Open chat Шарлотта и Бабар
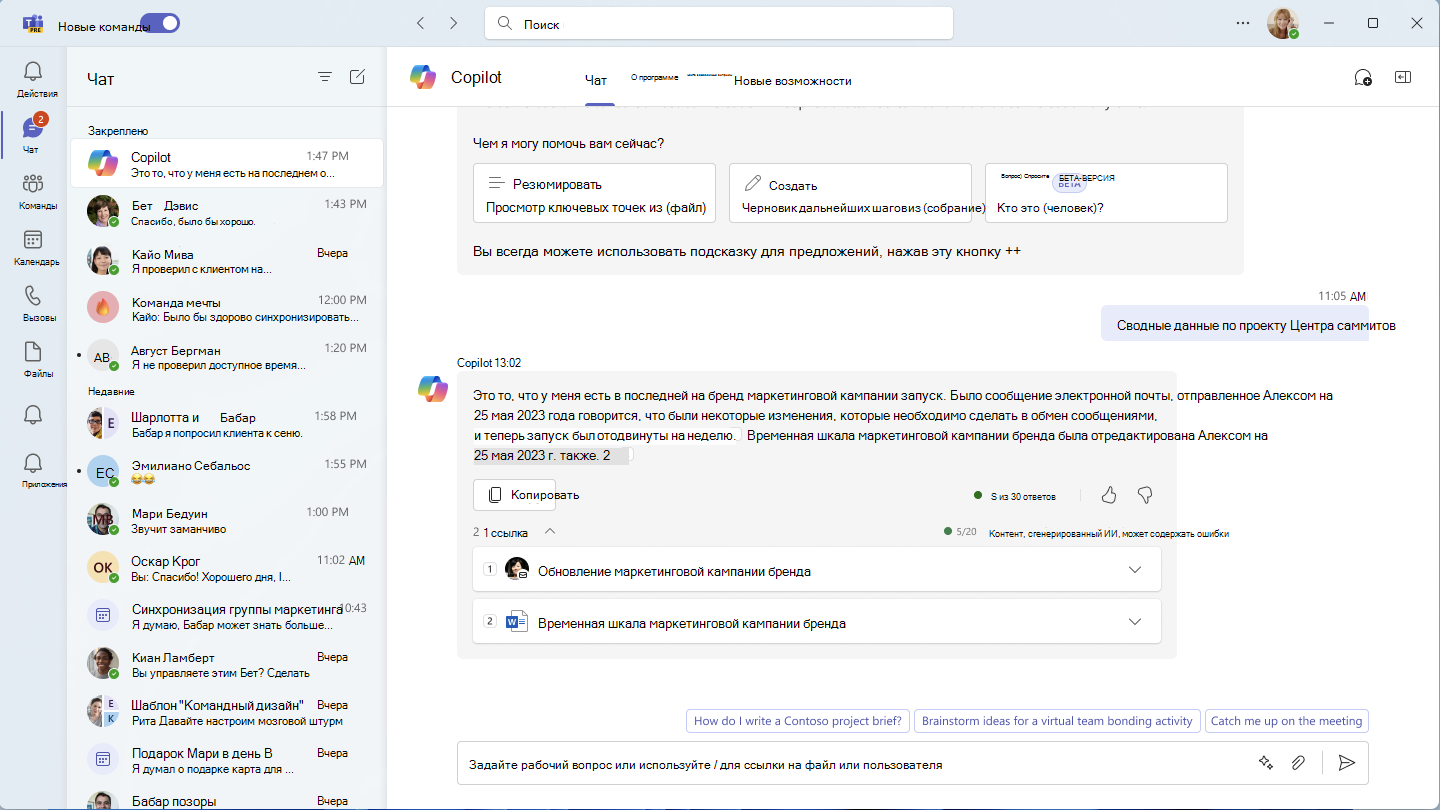 pos(227,424)
